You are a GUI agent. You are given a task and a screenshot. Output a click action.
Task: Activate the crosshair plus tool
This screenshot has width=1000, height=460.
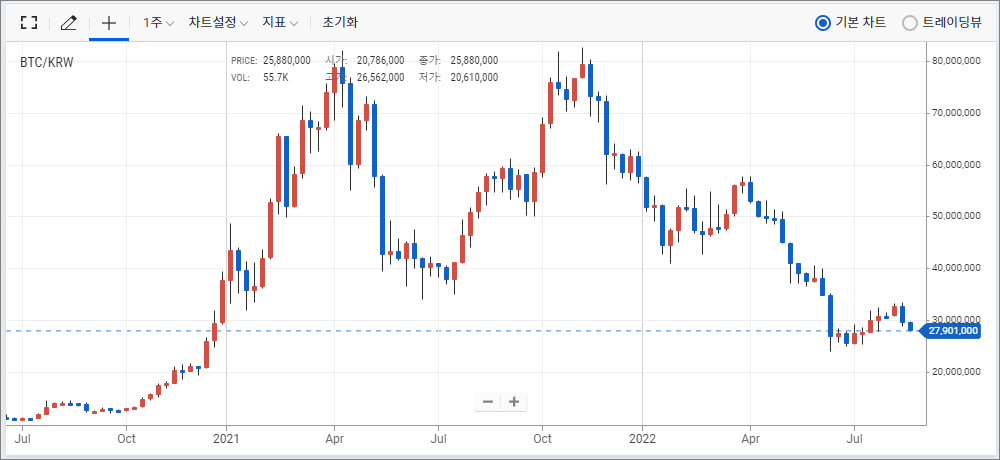(x=109, y=23)
